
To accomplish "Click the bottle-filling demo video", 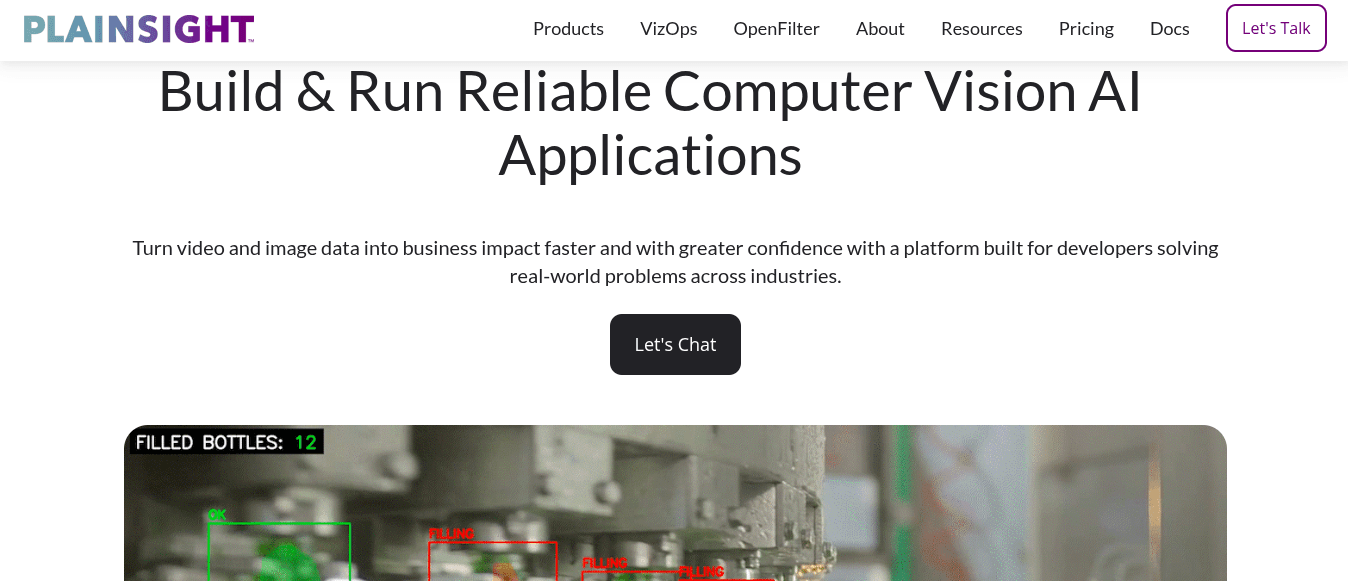I will click(675, 503).
